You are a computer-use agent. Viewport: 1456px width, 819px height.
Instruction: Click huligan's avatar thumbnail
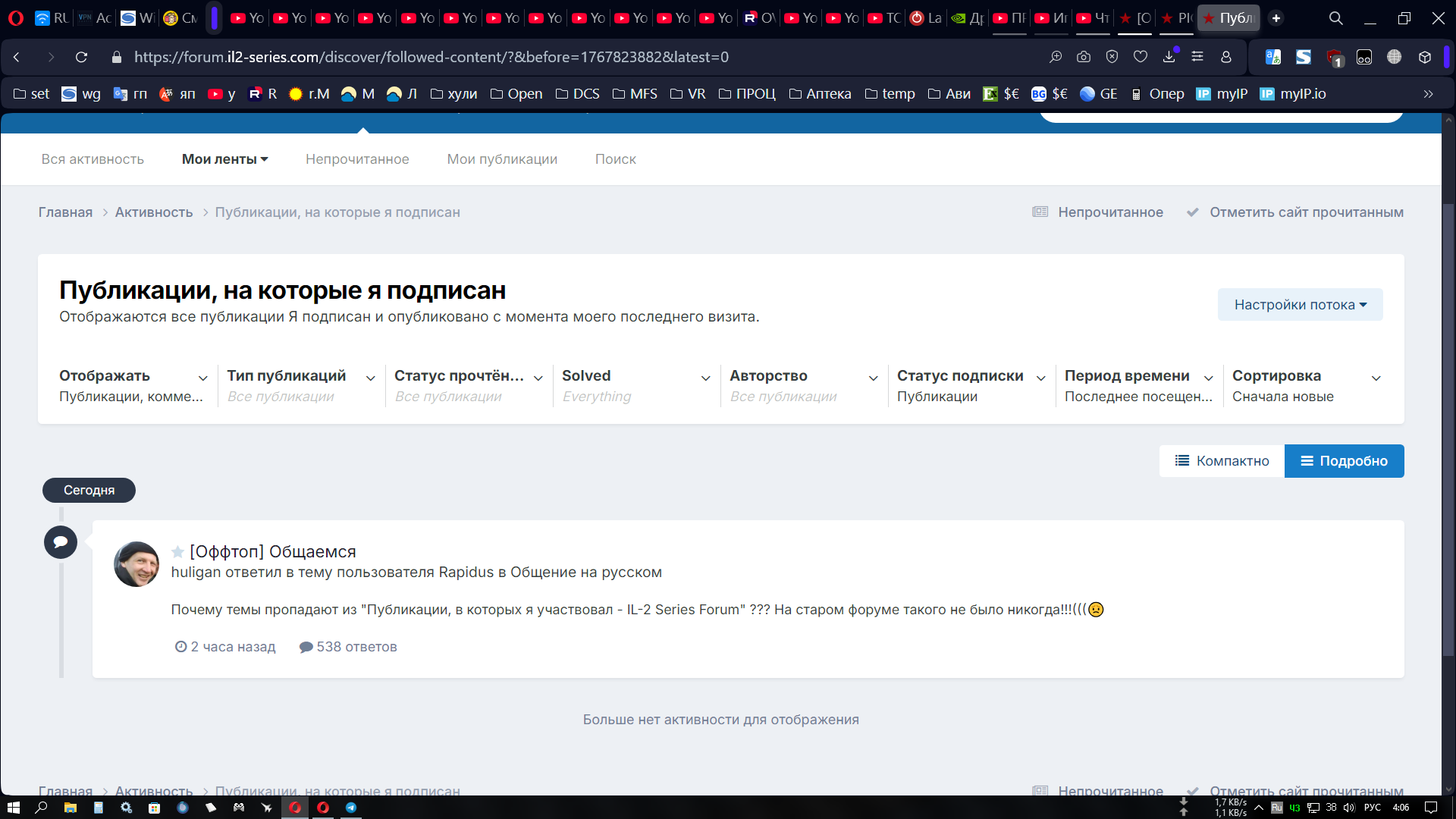(x=136, y=564)
